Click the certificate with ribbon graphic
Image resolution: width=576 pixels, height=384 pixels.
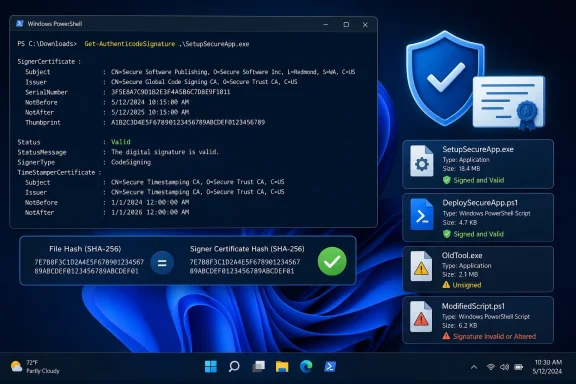[509, 103]
